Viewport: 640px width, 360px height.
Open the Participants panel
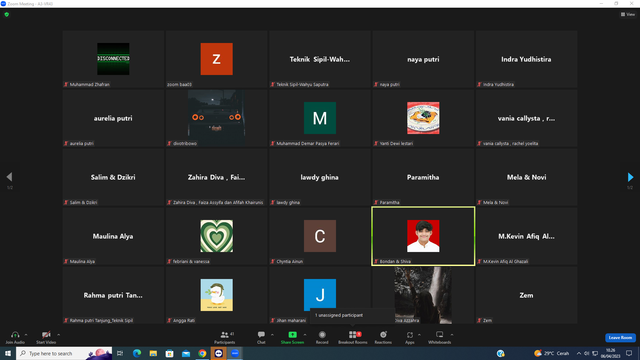coord(224,337)
